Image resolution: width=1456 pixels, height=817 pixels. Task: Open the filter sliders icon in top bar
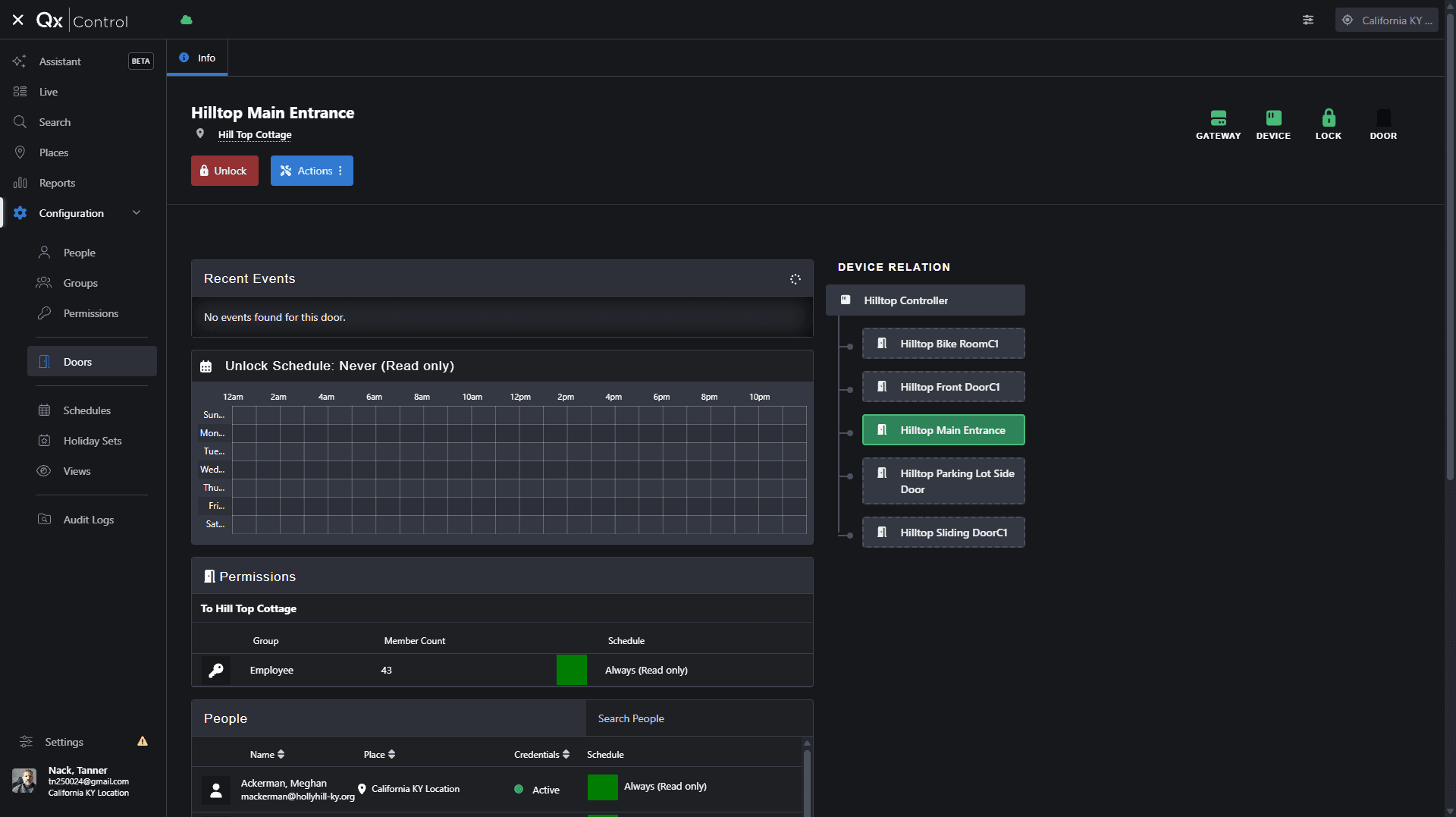(1308, 20)
